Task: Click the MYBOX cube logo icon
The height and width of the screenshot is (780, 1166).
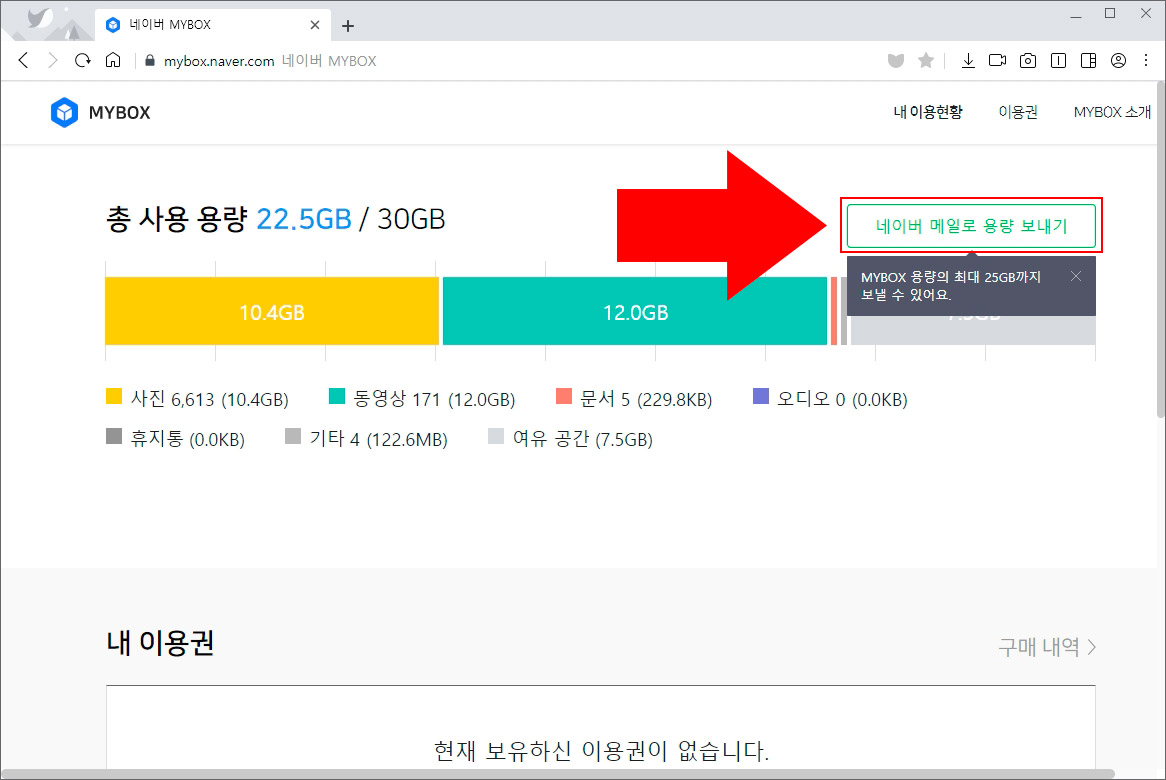Action: (x=64, y=112)
